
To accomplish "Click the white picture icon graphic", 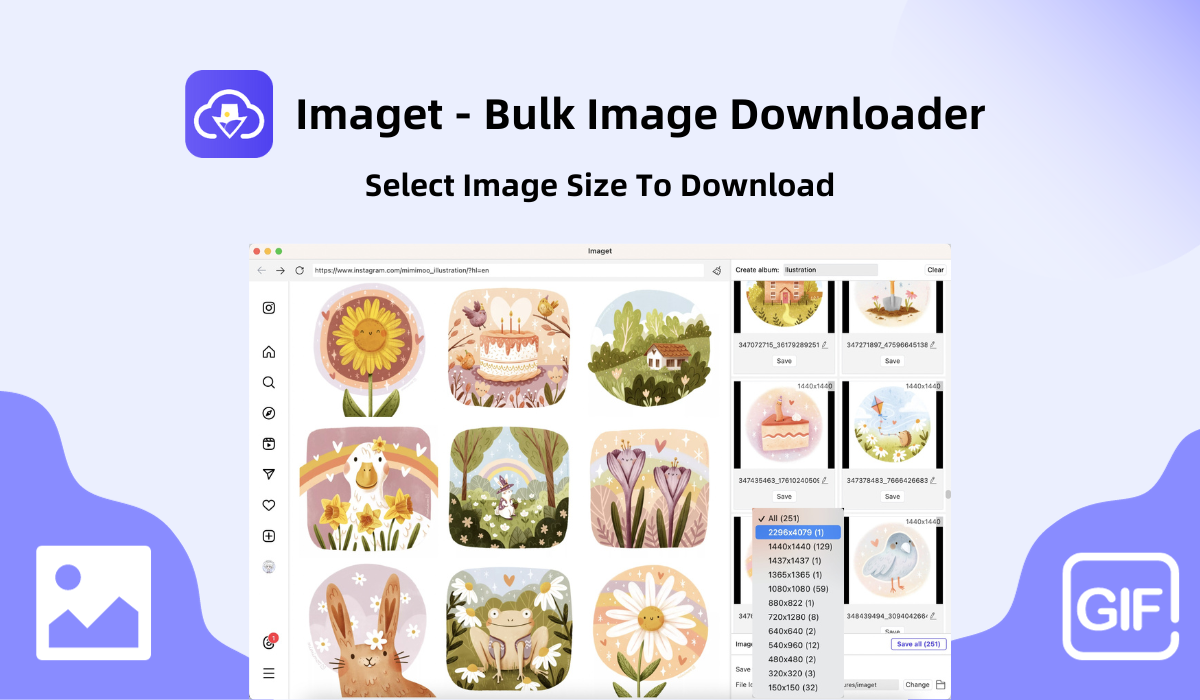I will 94,603.
